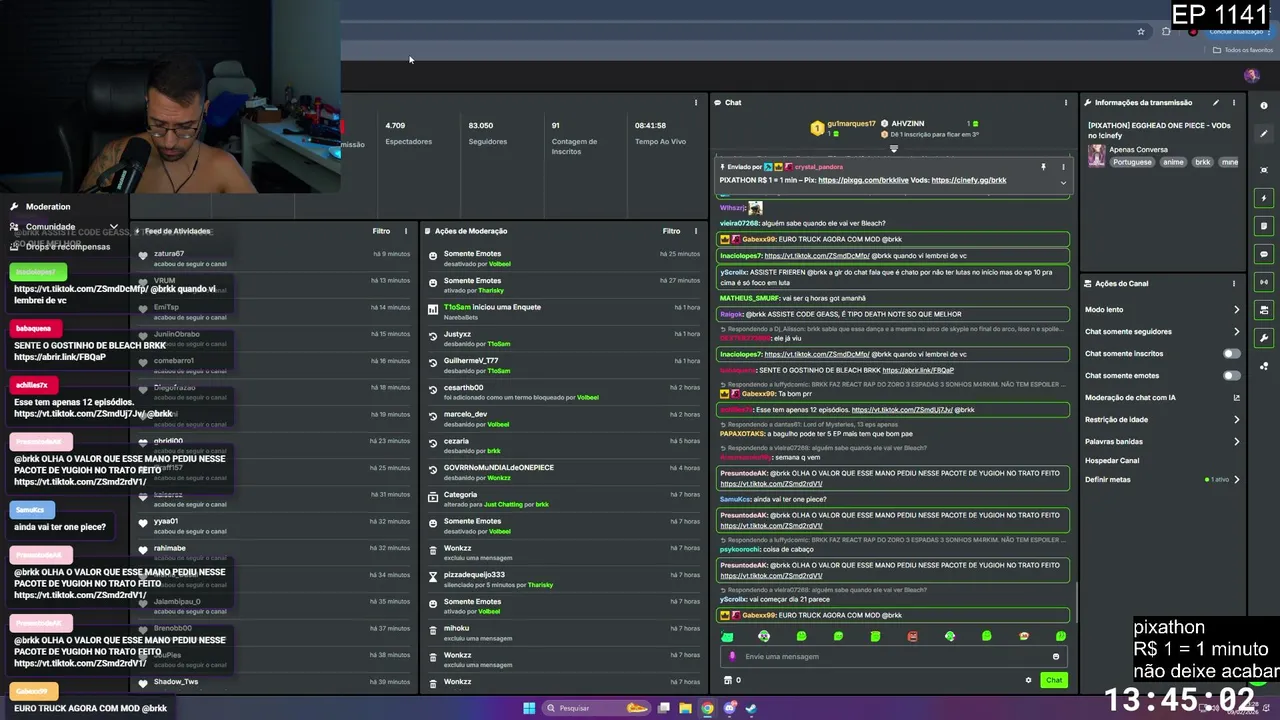Screen dimensions: 1280x720
Task: Select the Moderation overlay item
Action: (x=48, y=206)
